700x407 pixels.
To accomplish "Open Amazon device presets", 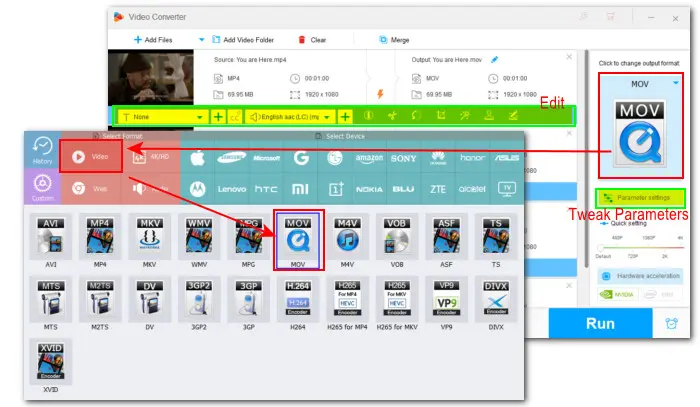I will 369,158.
